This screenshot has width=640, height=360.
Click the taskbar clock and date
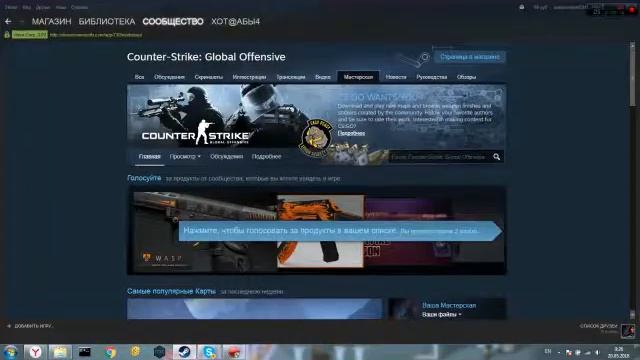(618, 352)
